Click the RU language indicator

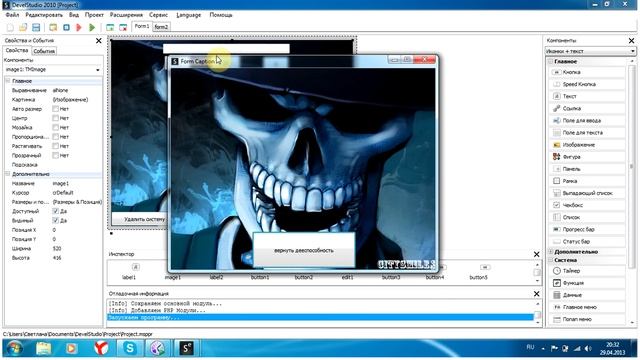(x=530, y=347)
